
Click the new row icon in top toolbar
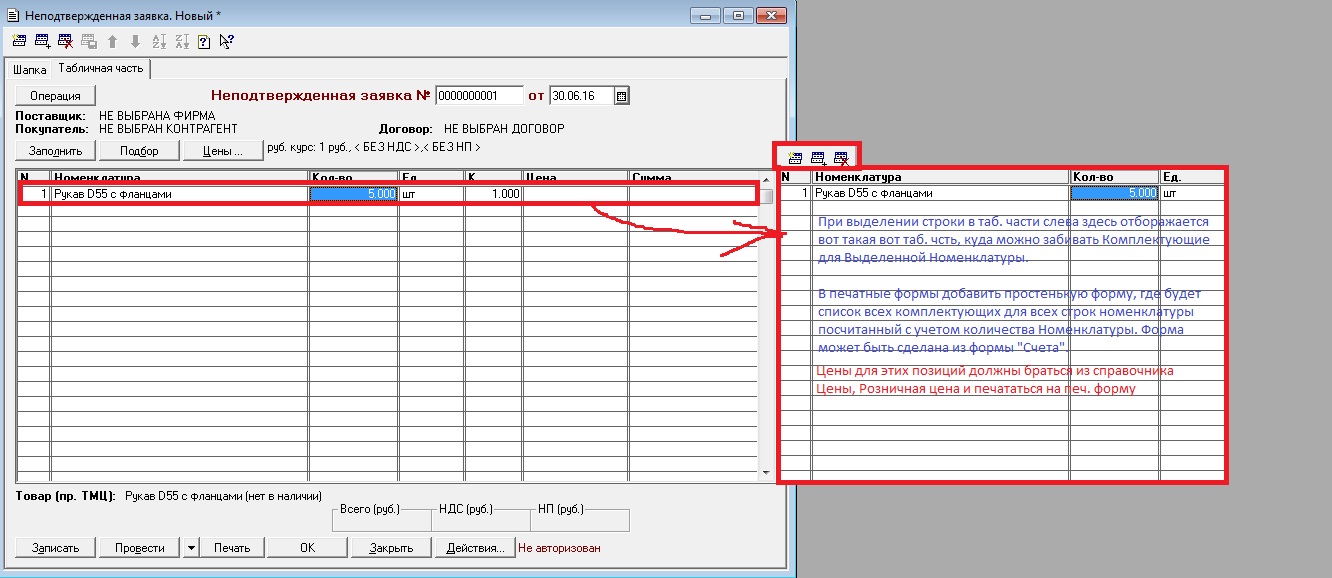coord(19,41)
